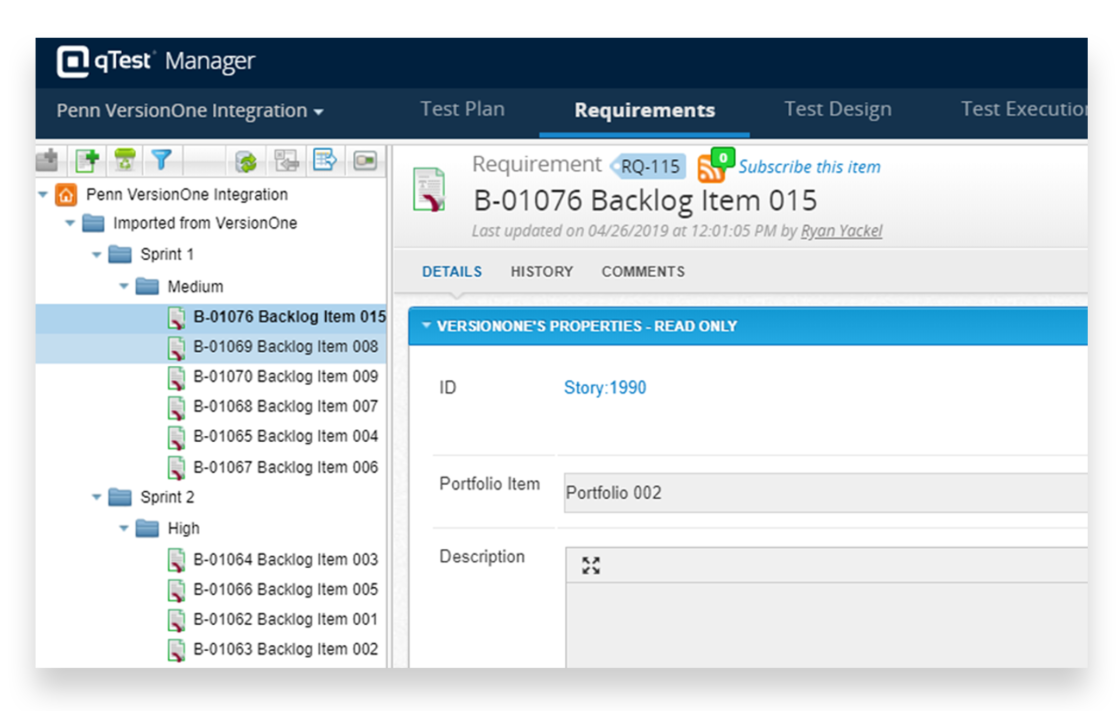The height and width of the screenshot is (711, 1120).
Task: Open the Details tab
Action: coord(451,272)
